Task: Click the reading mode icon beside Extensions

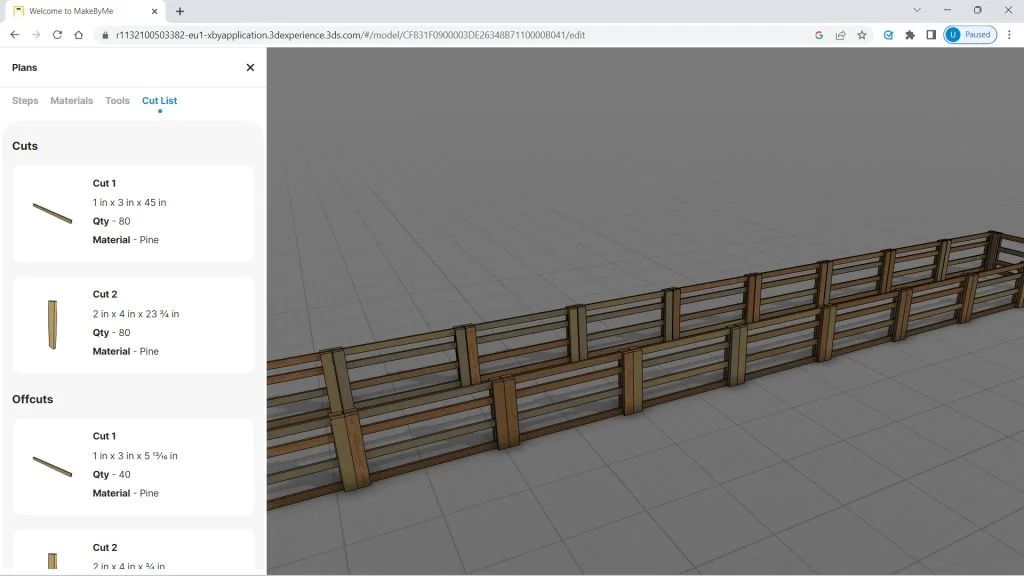Action: pyautogui.click(x=887, y=33)
